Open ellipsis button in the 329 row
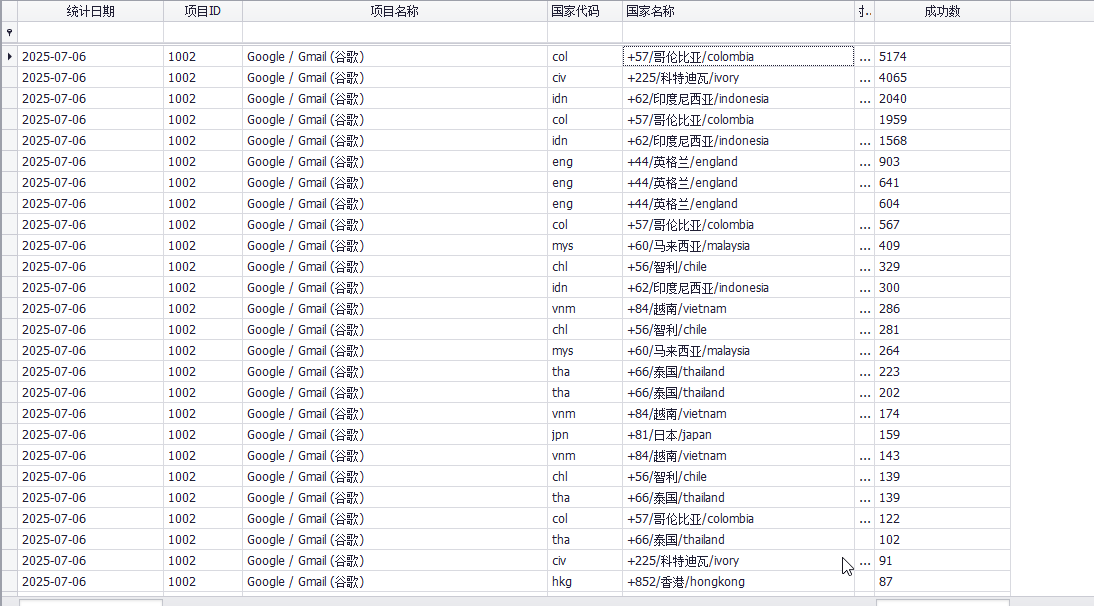 pos(864,266)
